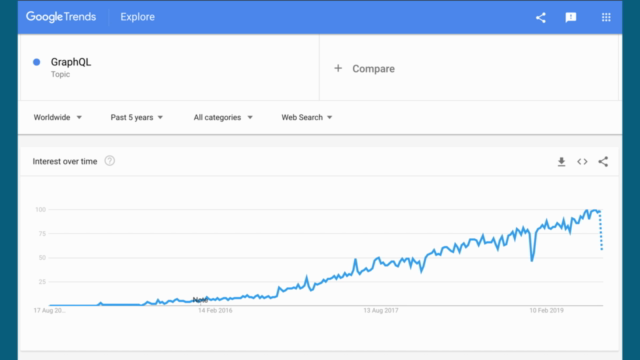
Task: Click the 10 Feb 2019 axis label
Action: (x=547, y=311)
